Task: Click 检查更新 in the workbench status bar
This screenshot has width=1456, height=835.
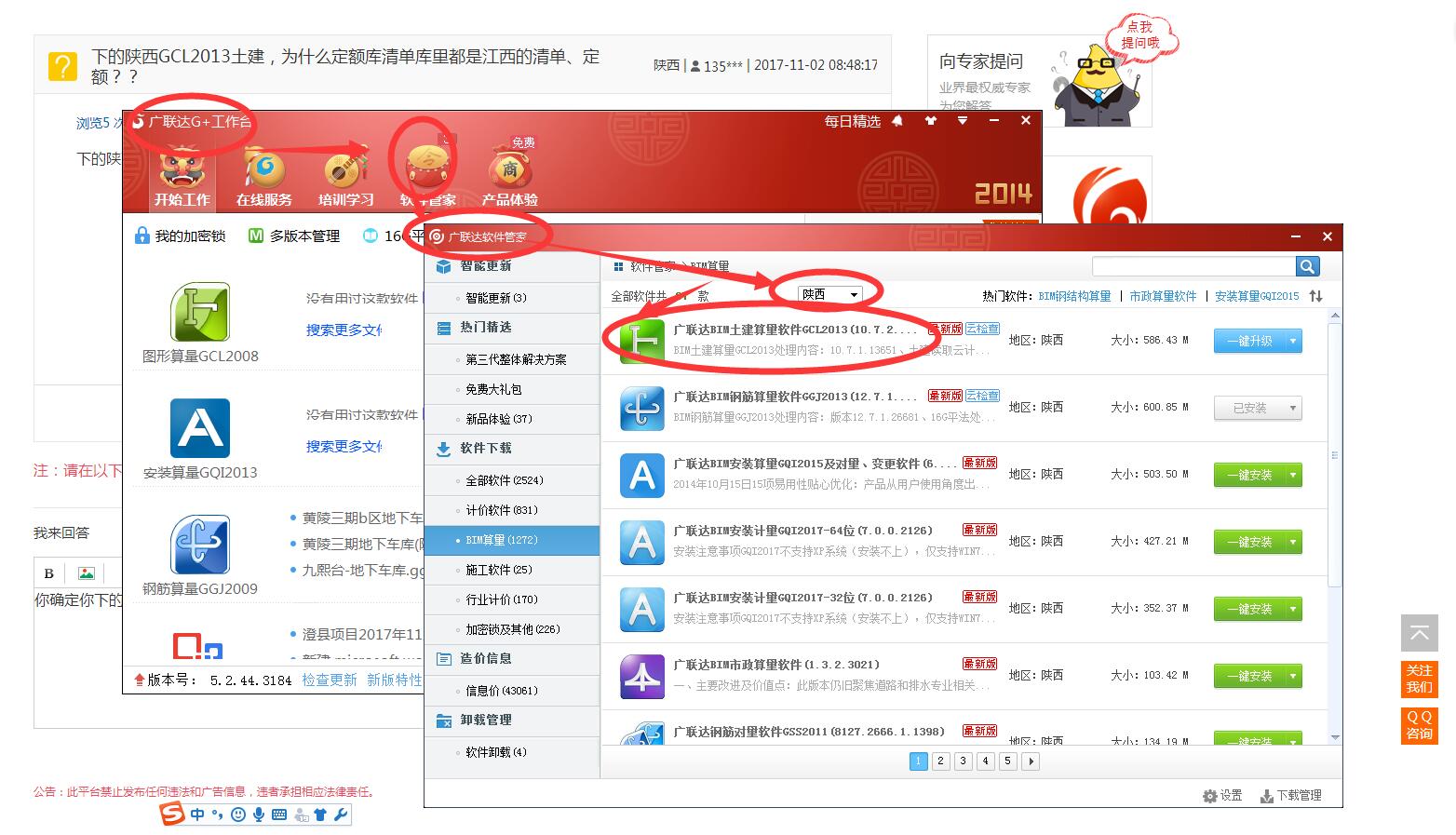Action: [x=329, y=680]
